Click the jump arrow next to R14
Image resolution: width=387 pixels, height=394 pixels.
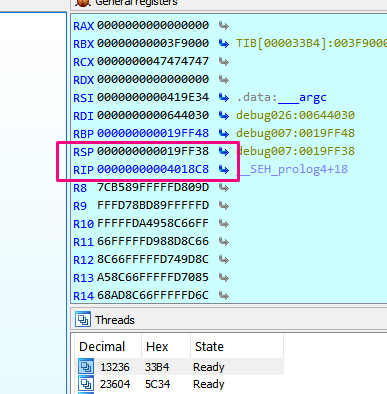point(224,296)
